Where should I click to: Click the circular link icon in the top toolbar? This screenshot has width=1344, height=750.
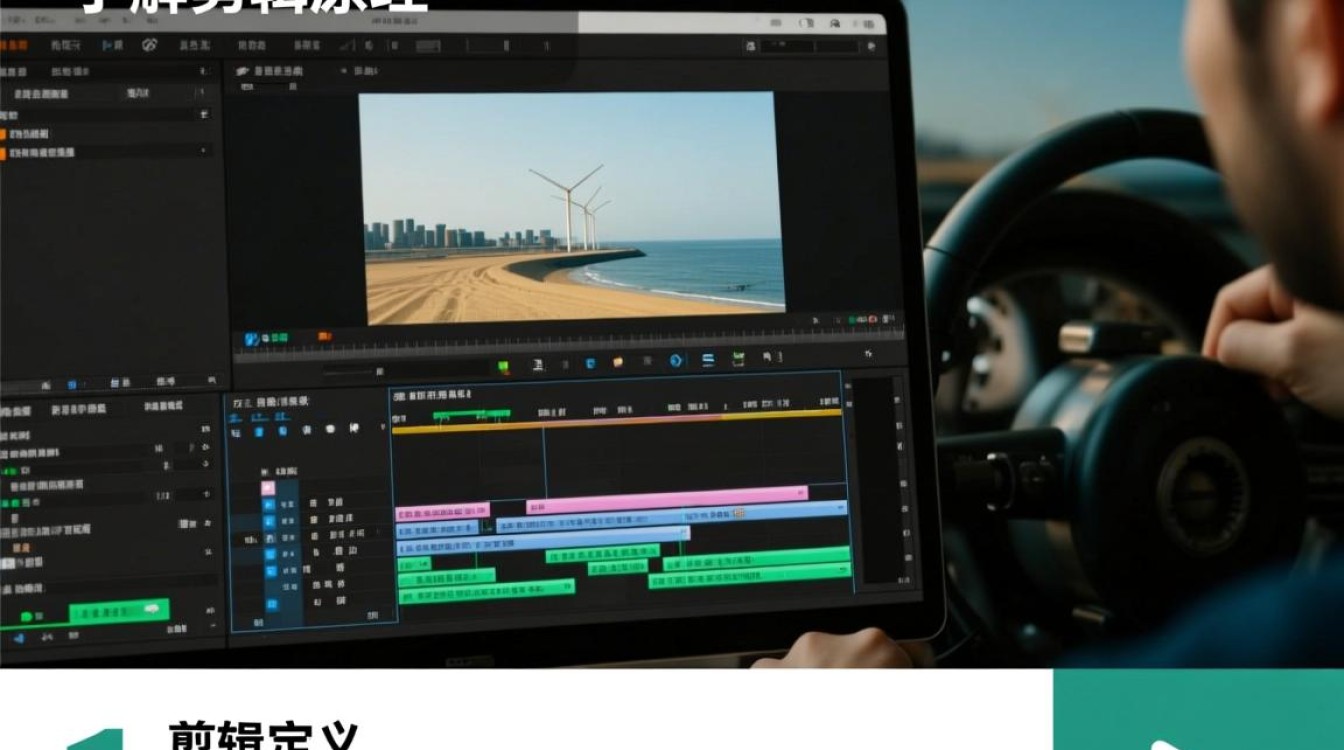(x=150, y=45)
